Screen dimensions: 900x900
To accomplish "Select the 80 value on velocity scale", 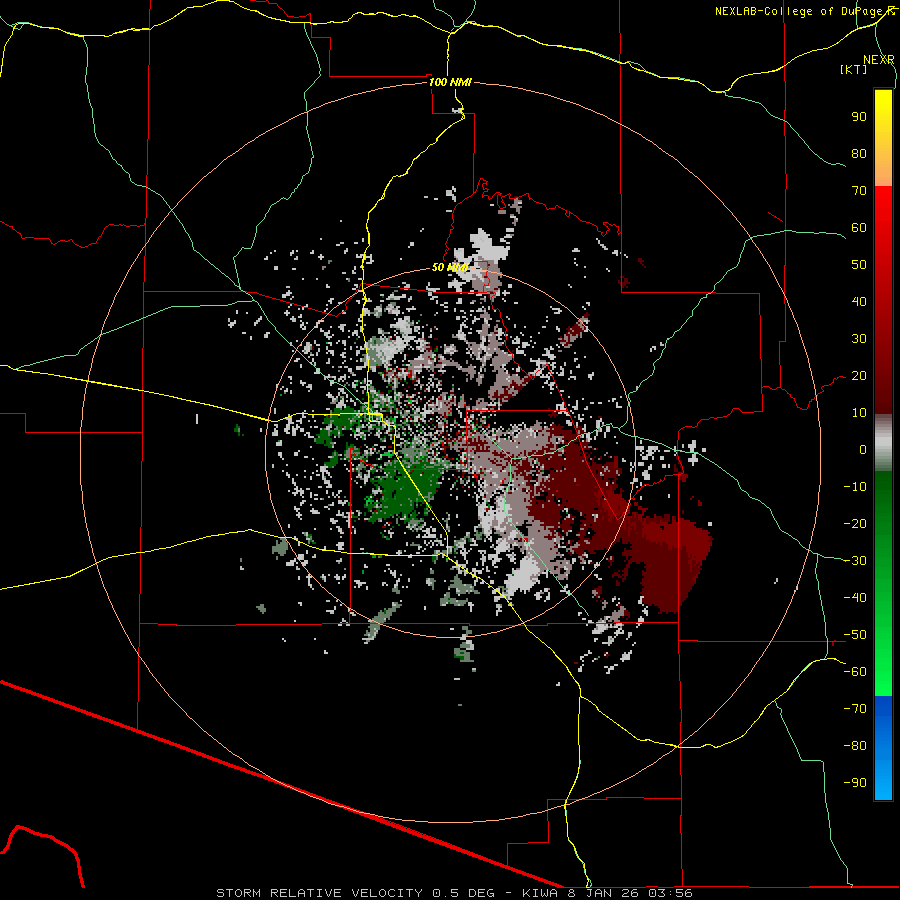I will point(859,154).
